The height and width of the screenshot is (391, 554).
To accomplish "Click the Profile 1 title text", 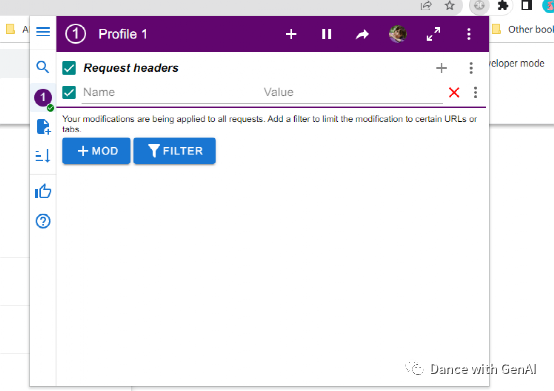I will click(123, 34).
